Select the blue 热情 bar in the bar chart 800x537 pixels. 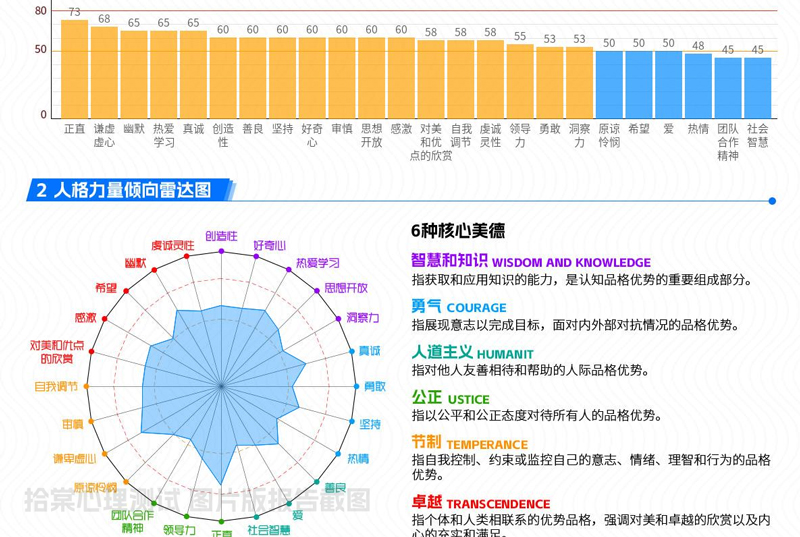click(x=698, y=86)
